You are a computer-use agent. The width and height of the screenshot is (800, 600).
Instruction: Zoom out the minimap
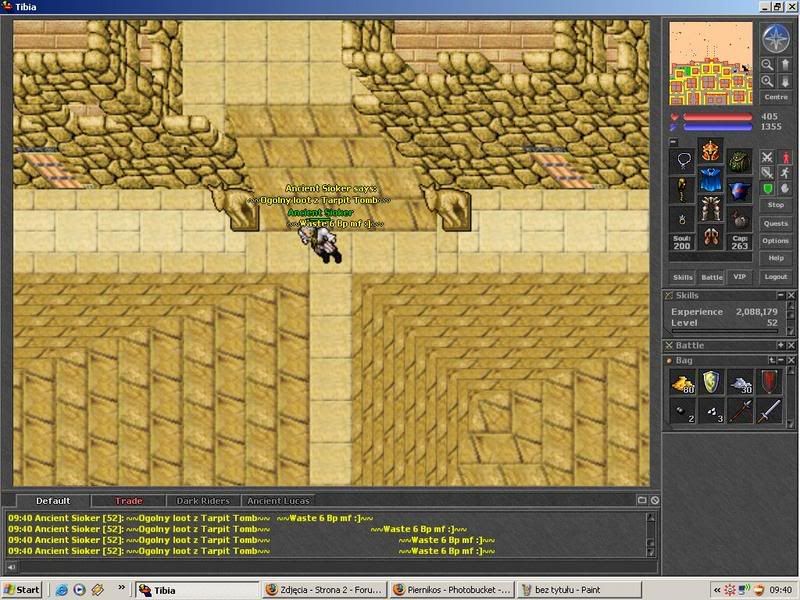click(767, 65)
